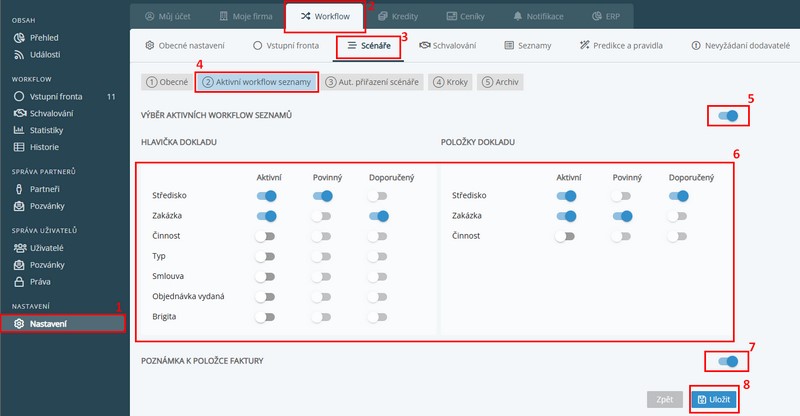The height and width of the screenshot is (416, 800).
Task: Open the Predikce a pravidla tab
Action: [620, 45]
